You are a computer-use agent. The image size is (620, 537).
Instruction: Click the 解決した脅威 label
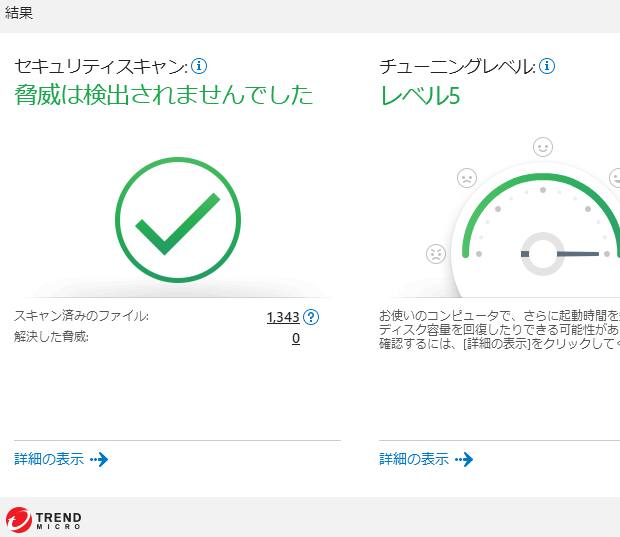coord(51,338)
